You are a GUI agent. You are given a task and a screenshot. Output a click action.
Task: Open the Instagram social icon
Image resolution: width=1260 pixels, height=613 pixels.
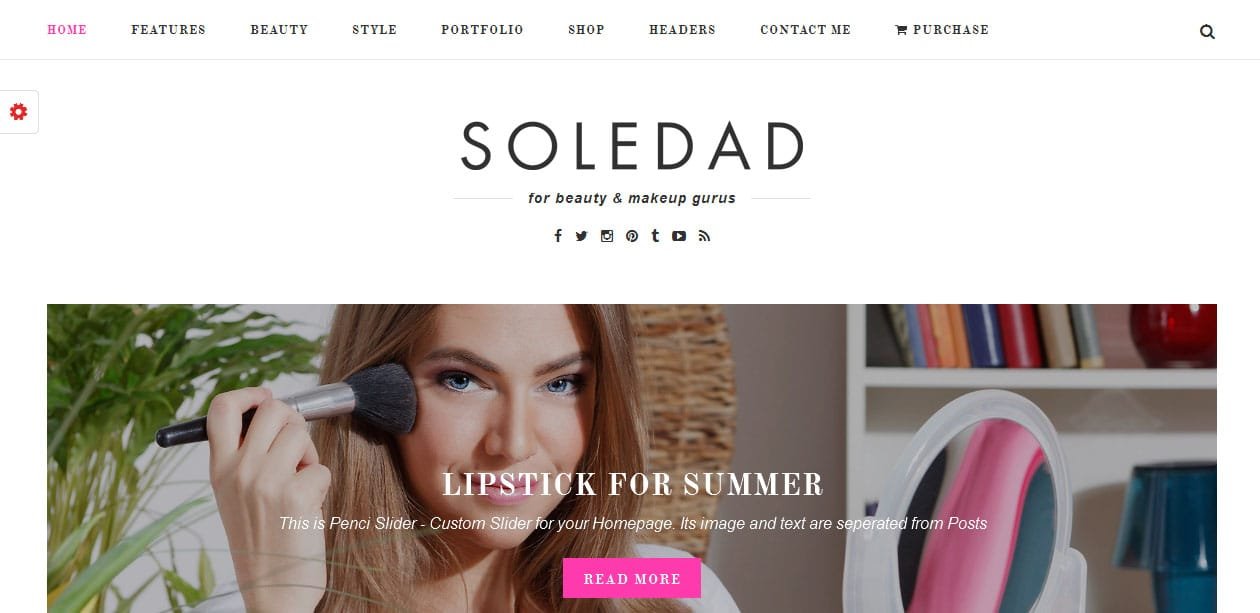(606, 236)
